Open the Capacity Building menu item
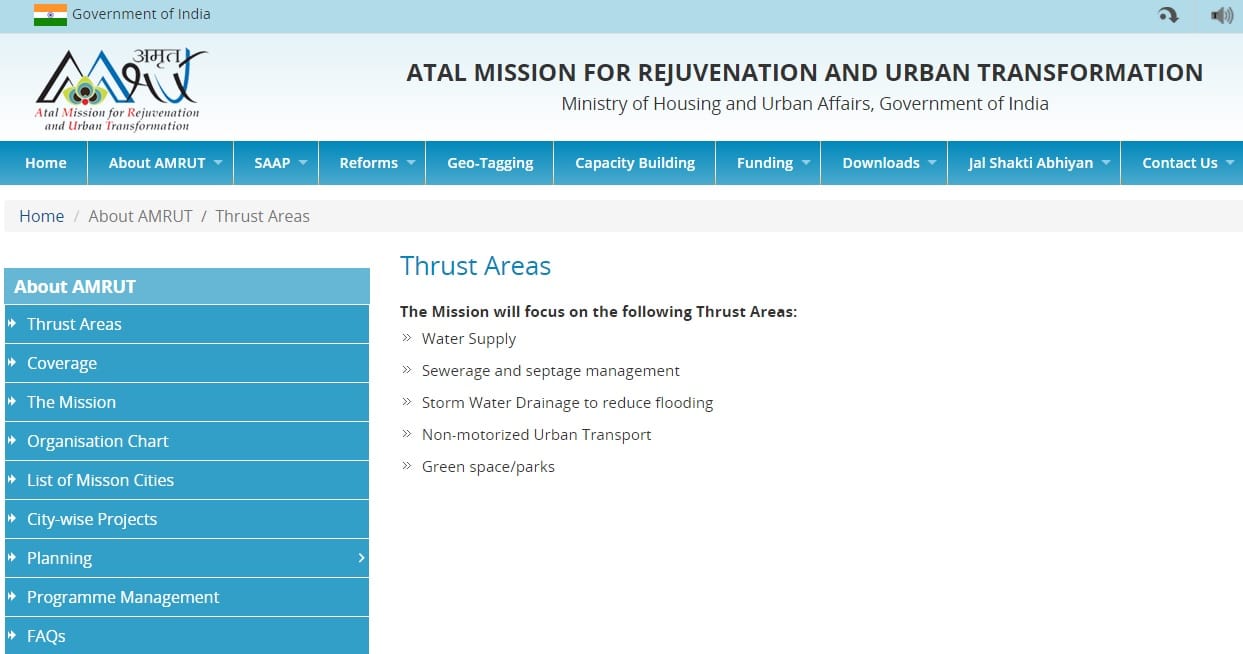Viewport: 1243px width, 654px height. pyautogui.click(x=635, y=163)
